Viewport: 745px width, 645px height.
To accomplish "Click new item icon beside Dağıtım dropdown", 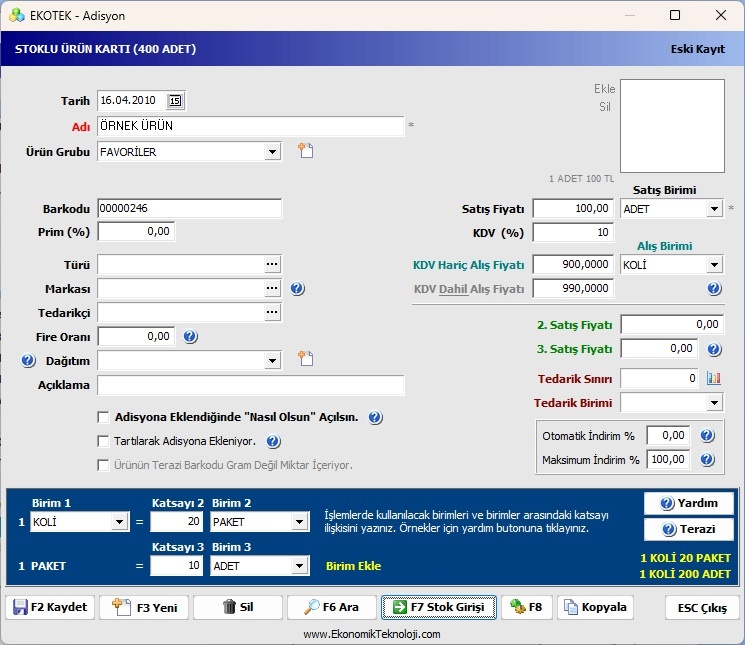I will 306,359.
